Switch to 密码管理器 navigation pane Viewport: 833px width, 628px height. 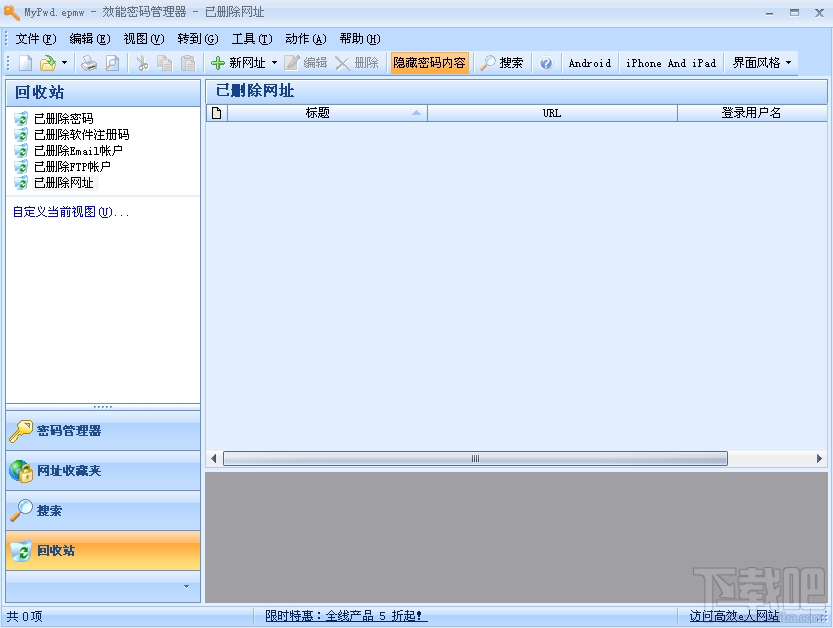103,430
